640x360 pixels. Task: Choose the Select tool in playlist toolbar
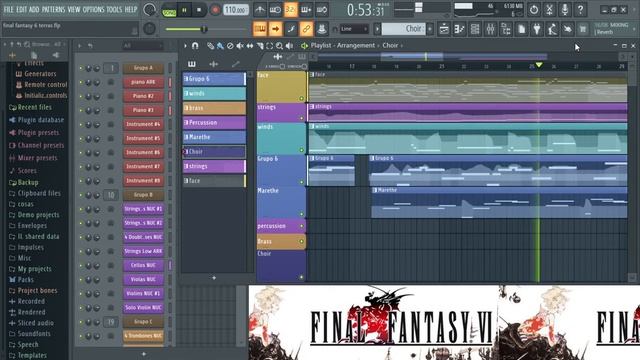(x=269, y=46)
